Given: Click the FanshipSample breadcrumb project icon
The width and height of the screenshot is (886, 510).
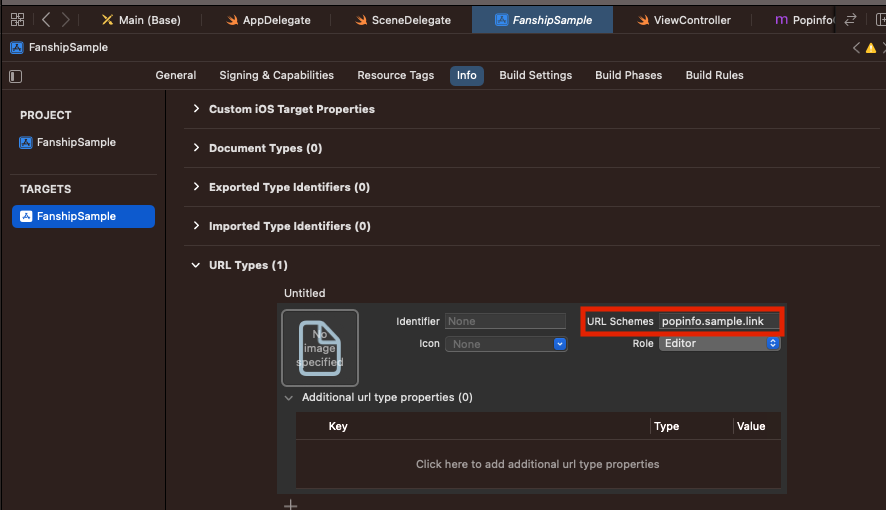Looking at the screenshot, I should point(17,47).
